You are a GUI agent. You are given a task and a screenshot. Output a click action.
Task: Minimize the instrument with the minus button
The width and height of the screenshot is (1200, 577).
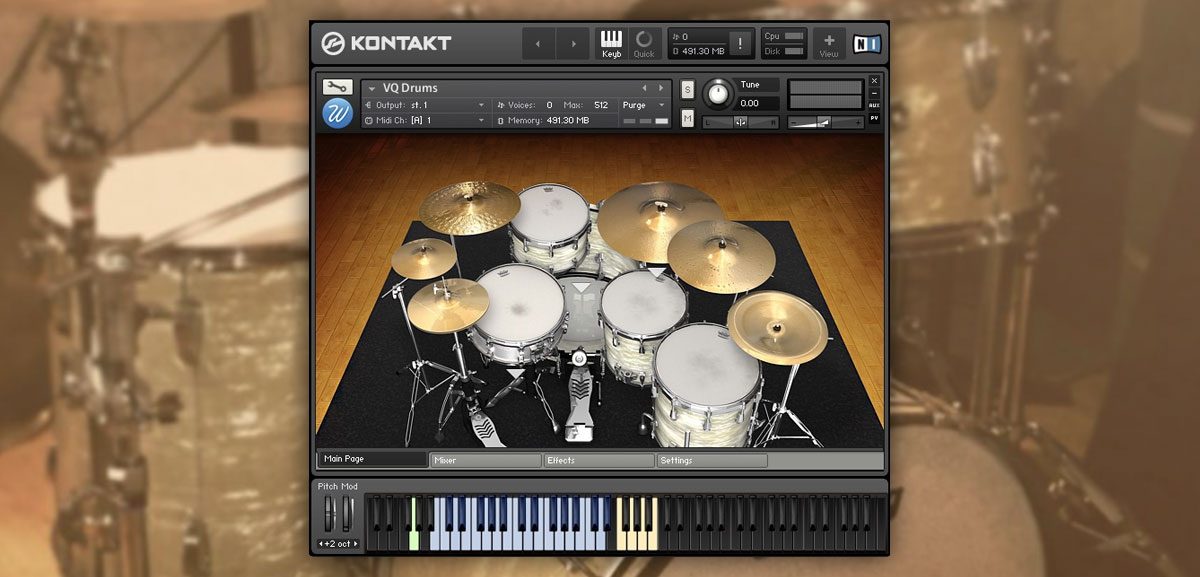point(874,92)
